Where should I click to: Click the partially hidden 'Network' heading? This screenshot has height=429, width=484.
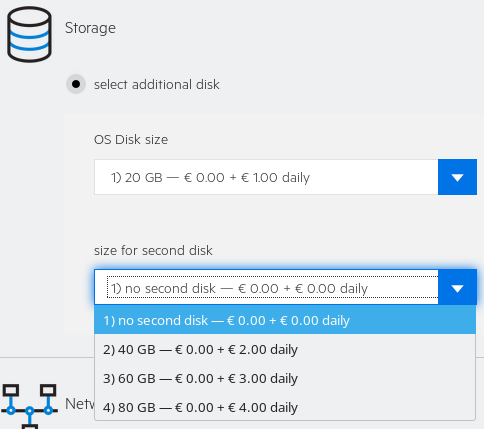[80, 404]
